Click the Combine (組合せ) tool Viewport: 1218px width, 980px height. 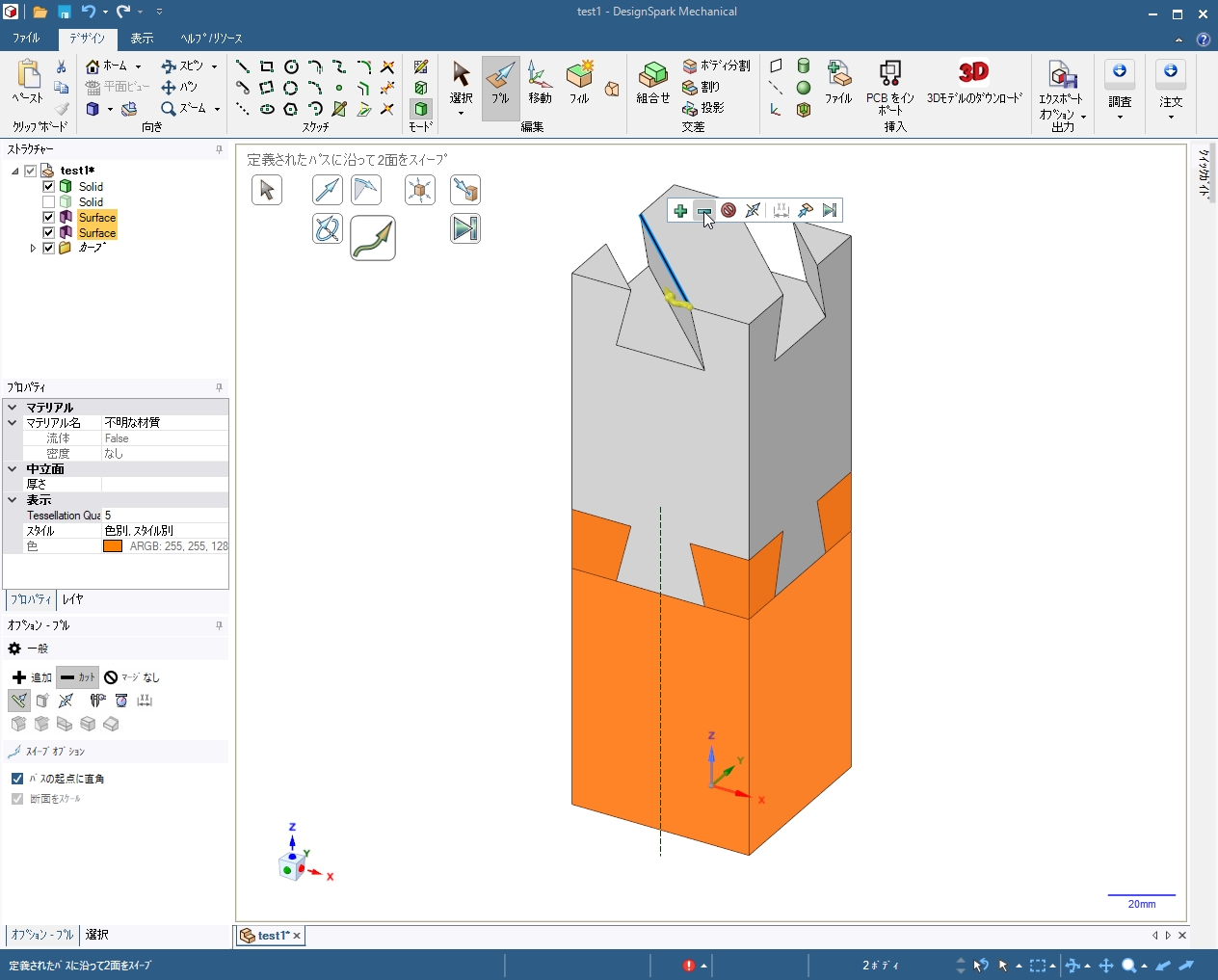[652, 82]
